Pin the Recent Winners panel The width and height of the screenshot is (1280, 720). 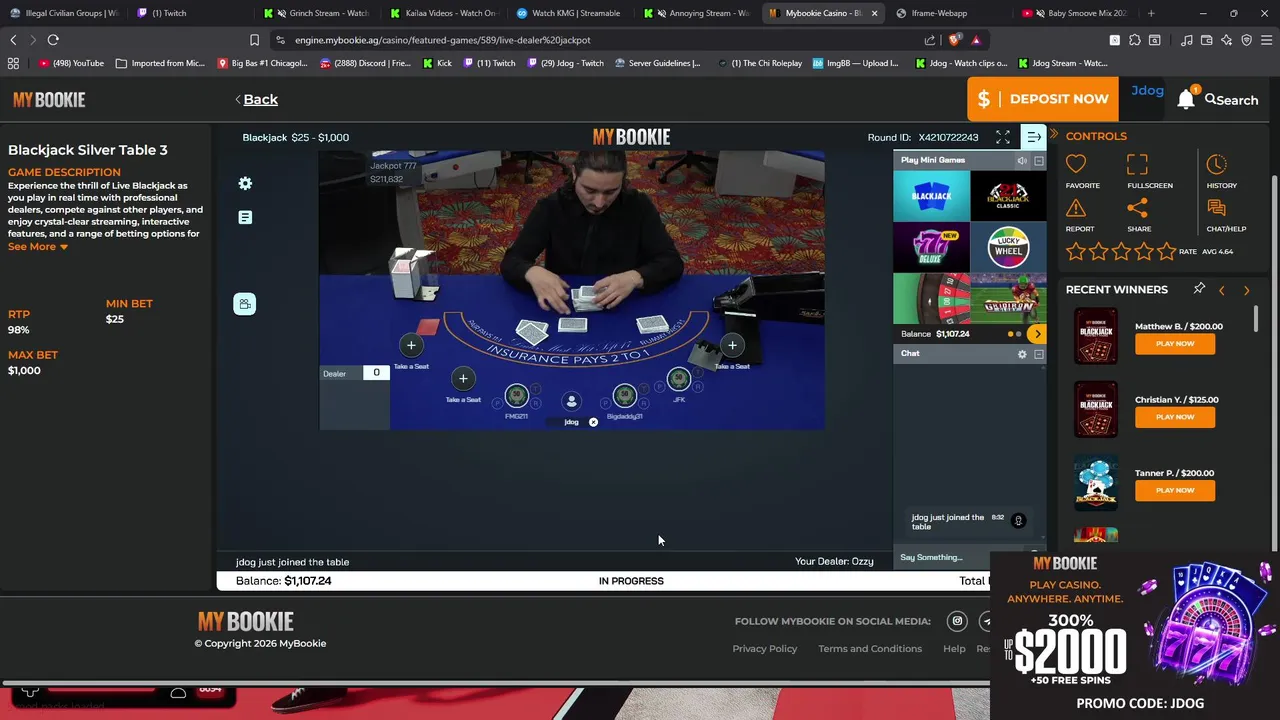[x=1199, y=289]
